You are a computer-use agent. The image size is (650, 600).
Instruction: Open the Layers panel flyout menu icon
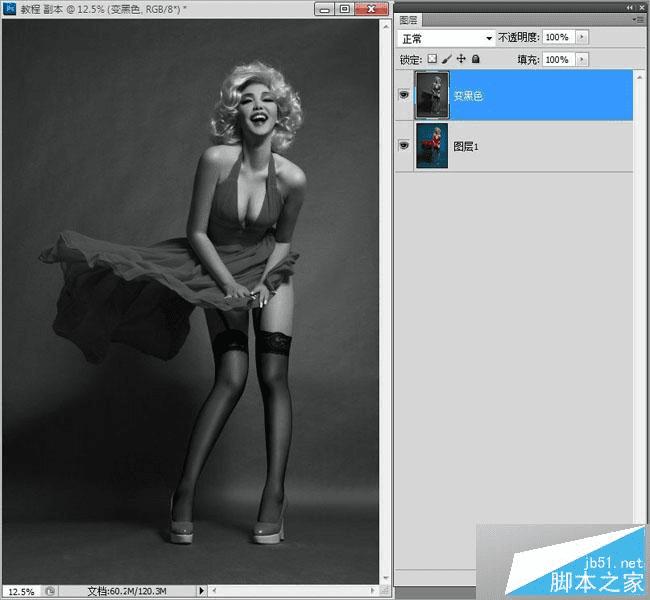pos(638,19)
